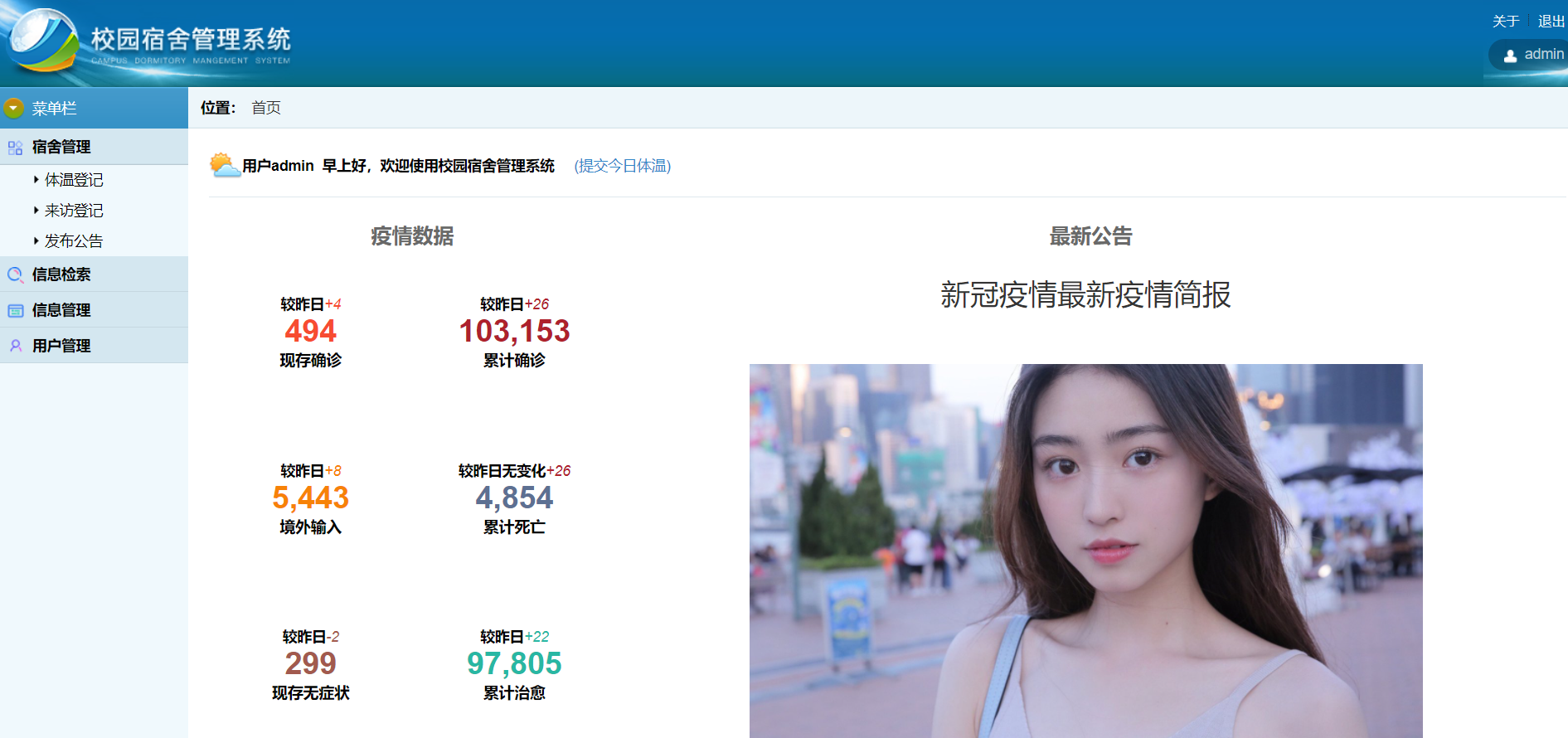This screenshot has height=738, width=1568.
Task: Click the 103,153 累计确诊 figure
Action: click(514, 331)
